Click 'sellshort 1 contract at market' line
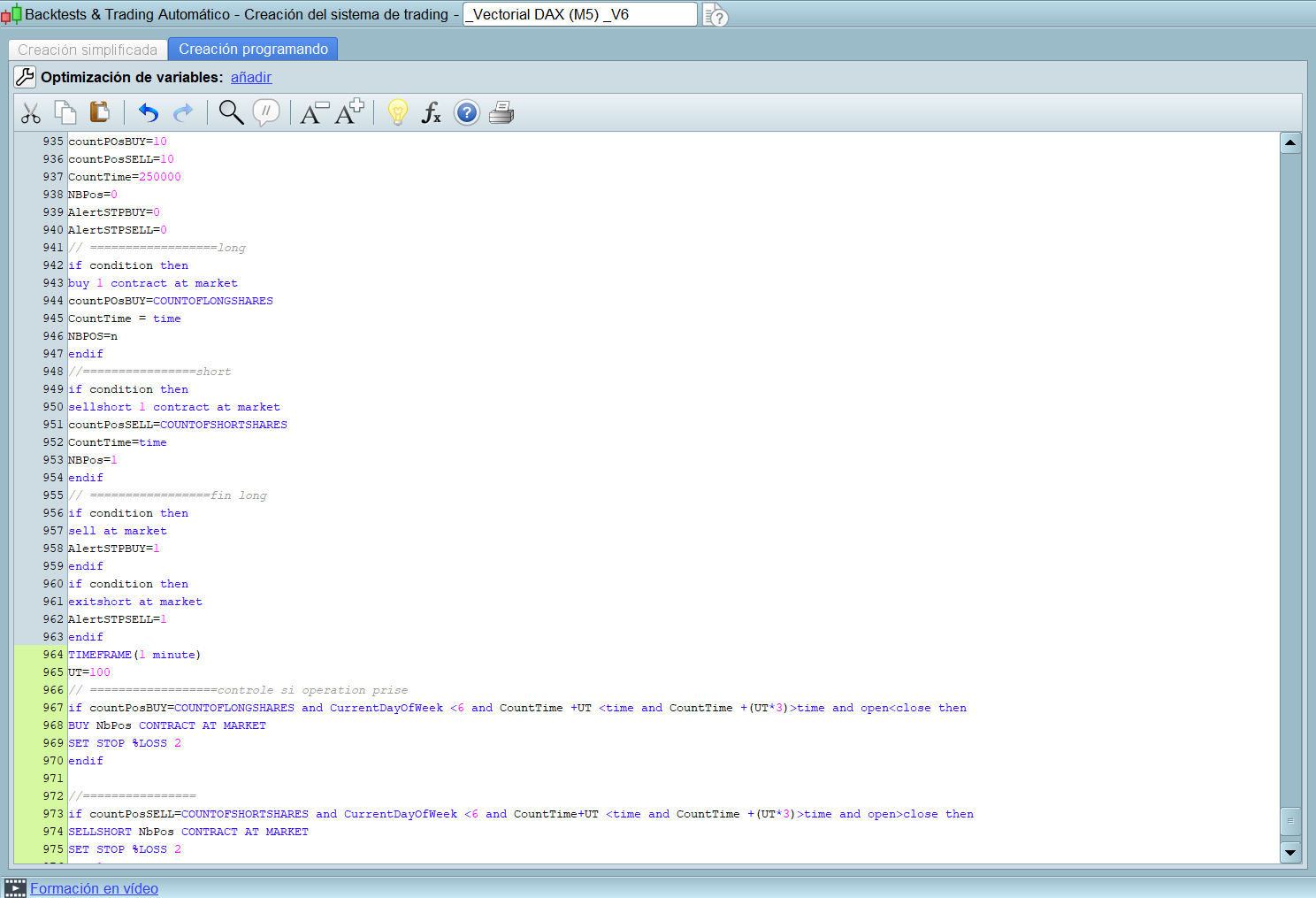Screen dimensions: 1316x898 point(174,407)
